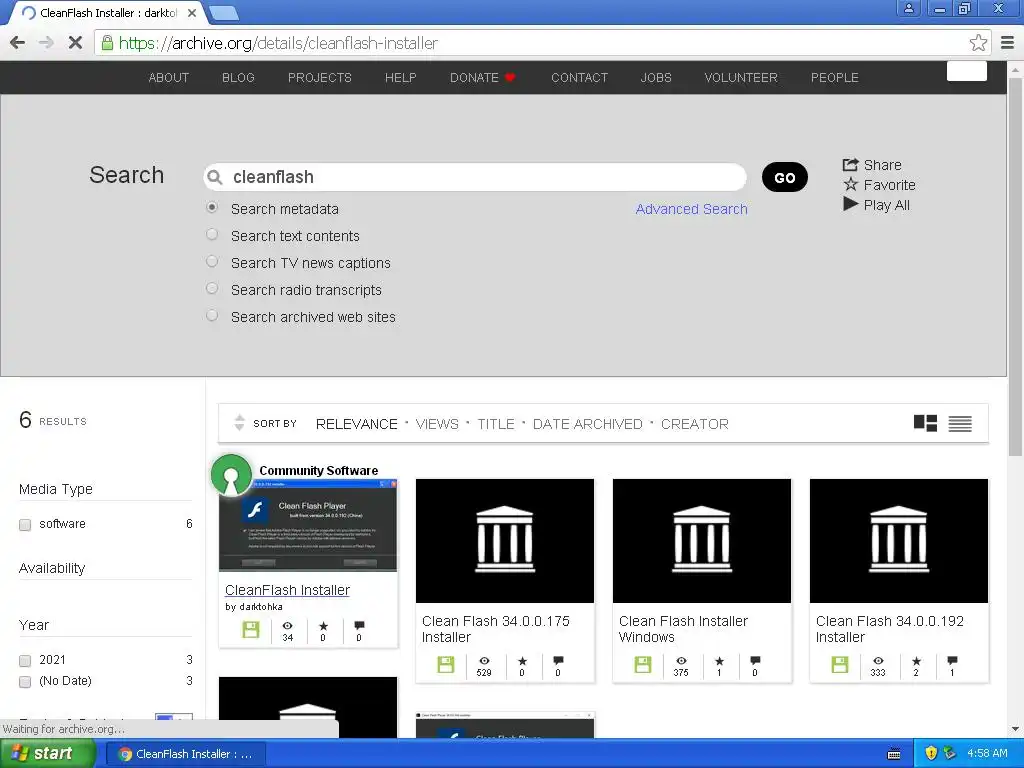Click floppy icon on Clean Flash Installer Windows card
Screen dimensions: 1024x768
click(x=643, y=665)
